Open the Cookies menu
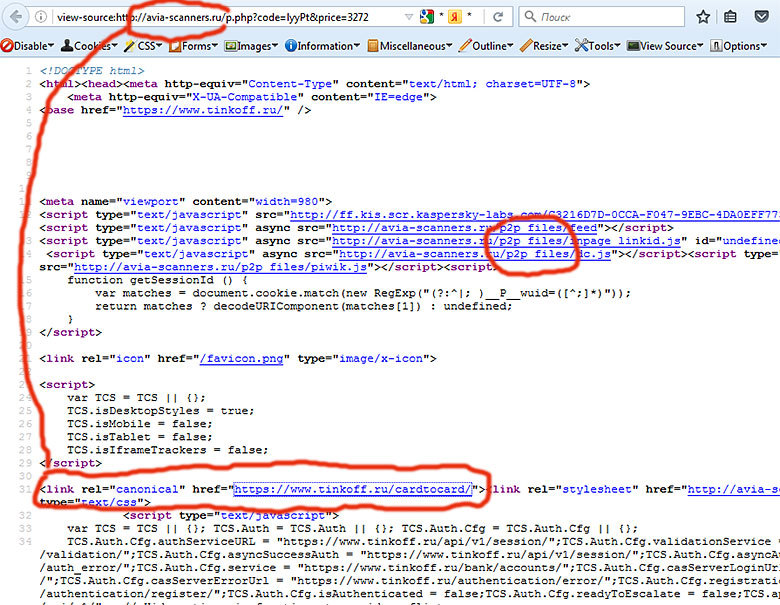This screenshot has height=605, width=780. [89, 46]
